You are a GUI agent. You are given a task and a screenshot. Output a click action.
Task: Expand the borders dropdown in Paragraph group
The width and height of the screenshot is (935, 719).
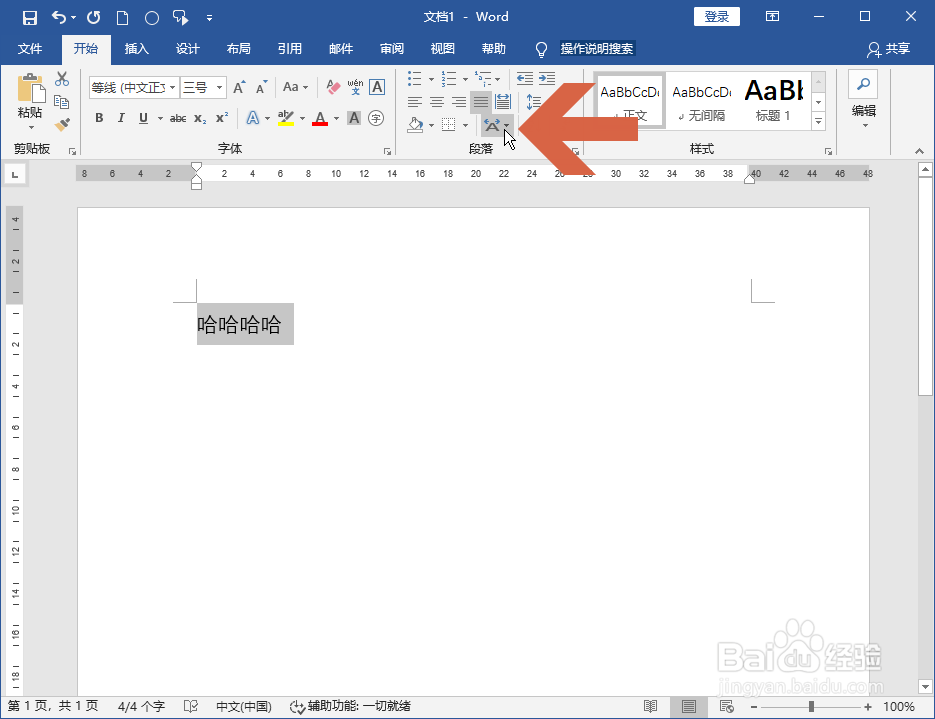(465, 124)
